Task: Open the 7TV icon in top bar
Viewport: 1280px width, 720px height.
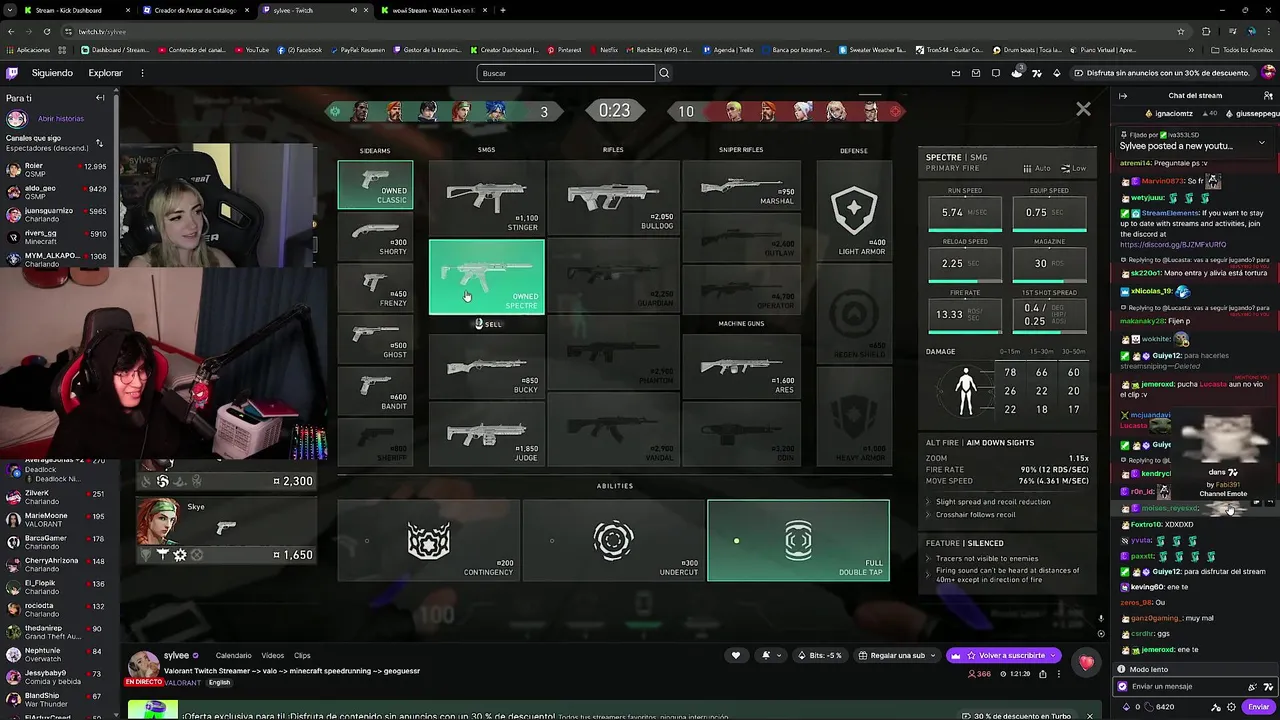Action: click(1036, 73)
